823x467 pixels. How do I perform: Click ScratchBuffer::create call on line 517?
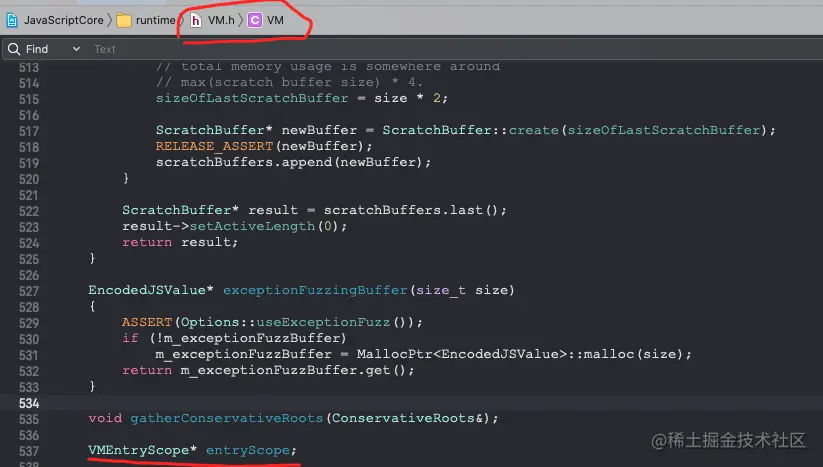[470, 130]
